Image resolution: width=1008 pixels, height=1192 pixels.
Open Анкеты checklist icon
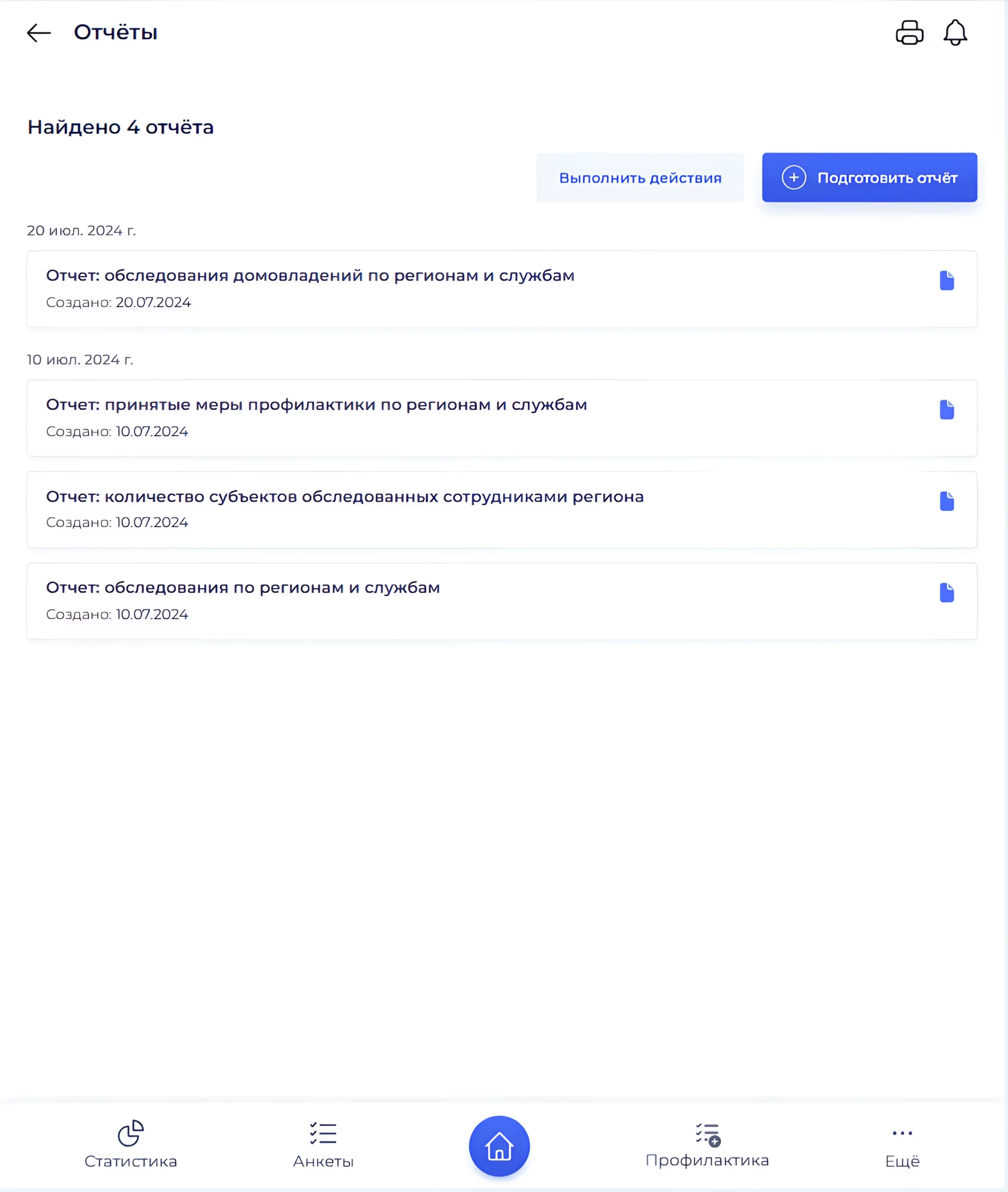(323, 1133)
